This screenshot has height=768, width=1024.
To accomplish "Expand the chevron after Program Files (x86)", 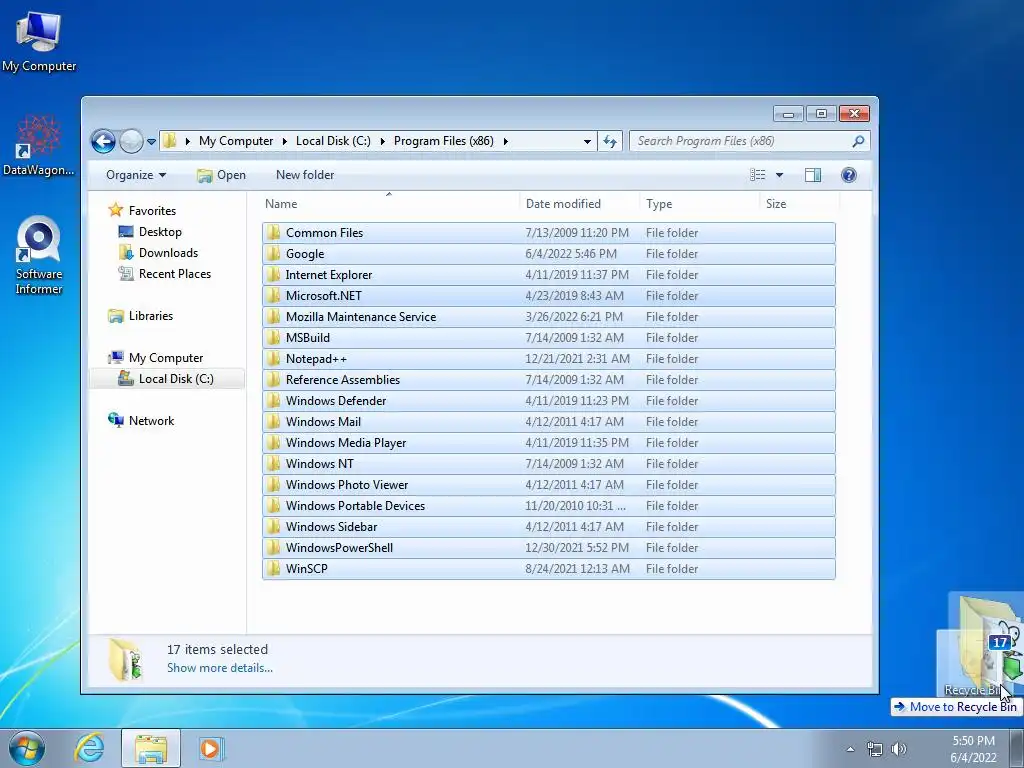I will click(505, 141).
